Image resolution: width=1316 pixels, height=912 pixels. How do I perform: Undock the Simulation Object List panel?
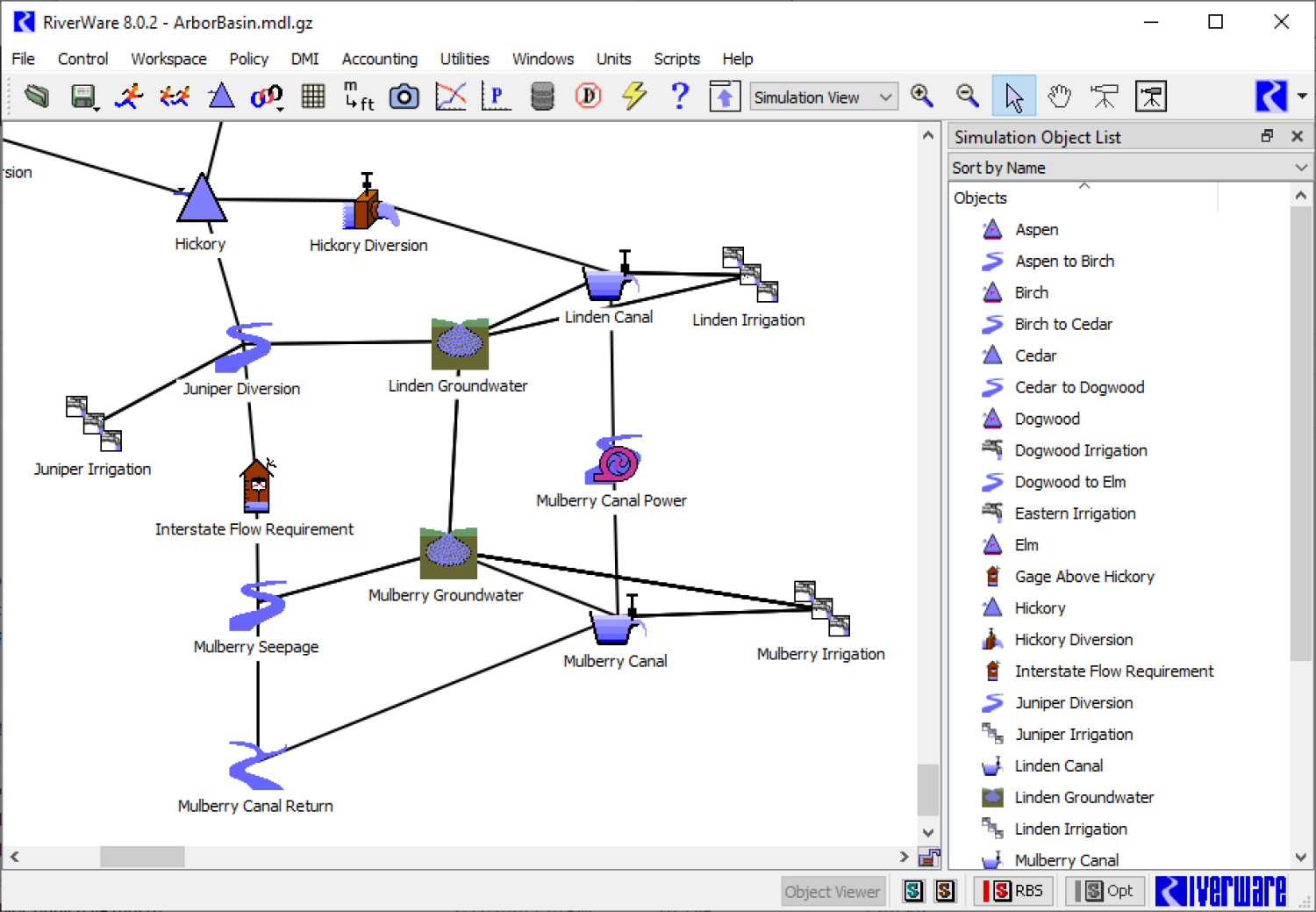[1267, 136]
